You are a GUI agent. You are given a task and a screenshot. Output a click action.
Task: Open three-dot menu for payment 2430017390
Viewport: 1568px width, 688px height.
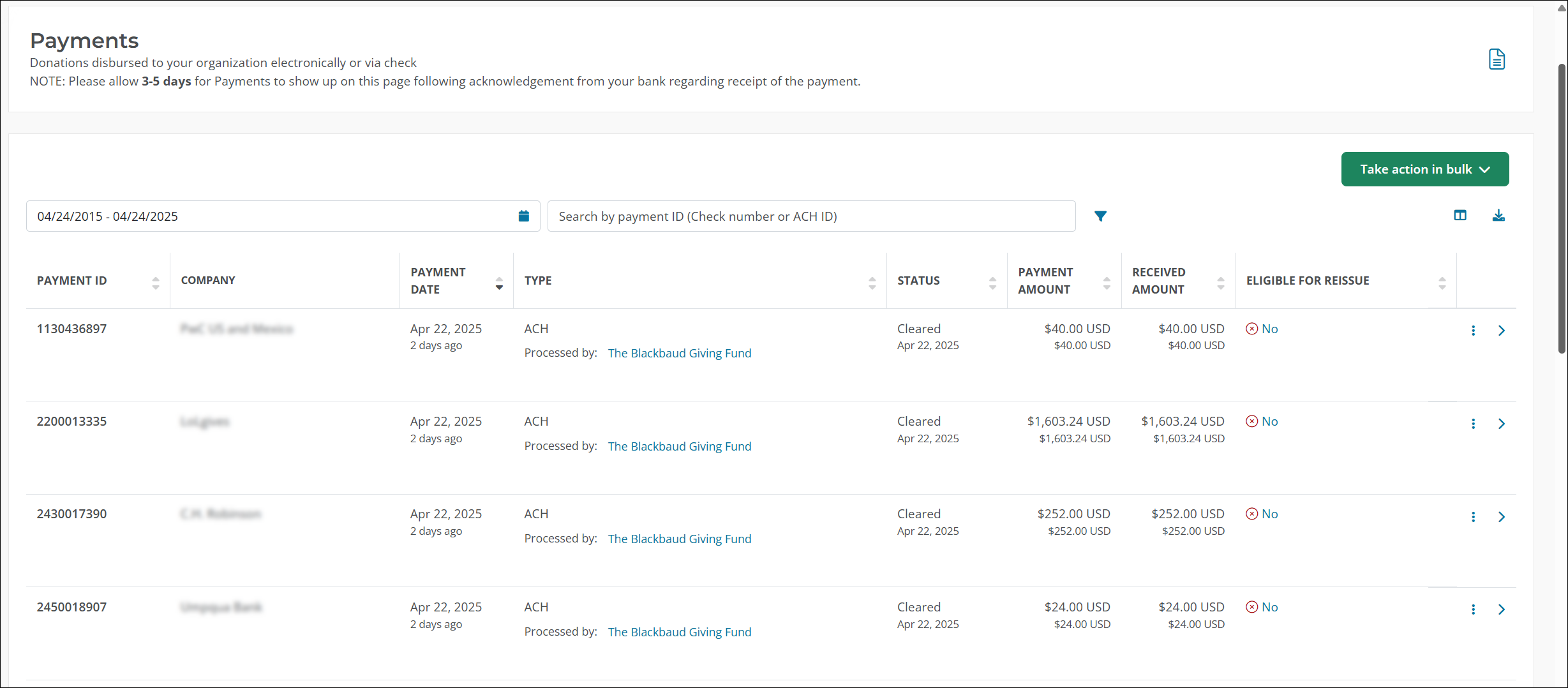coord(1473,517)
